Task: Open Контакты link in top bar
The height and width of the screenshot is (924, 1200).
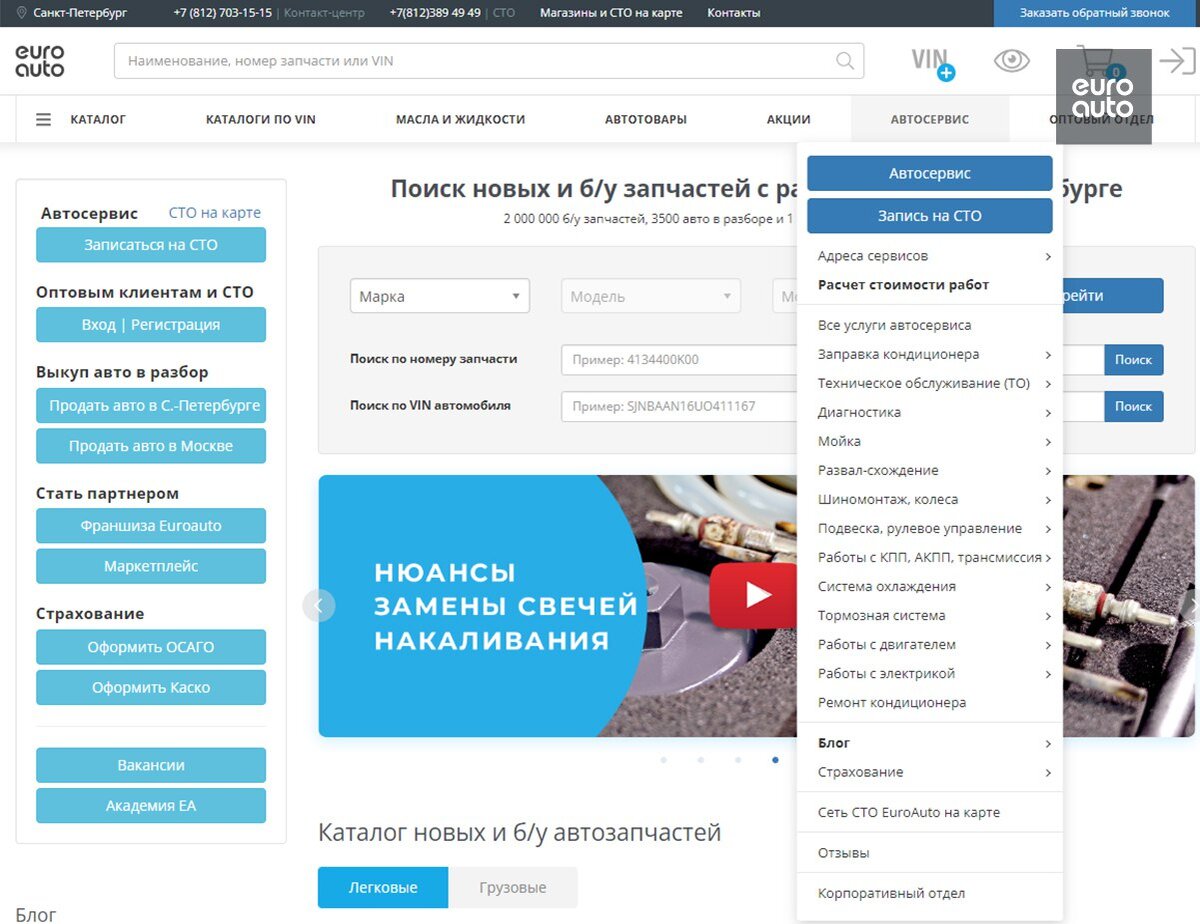Action: [734, 13]
